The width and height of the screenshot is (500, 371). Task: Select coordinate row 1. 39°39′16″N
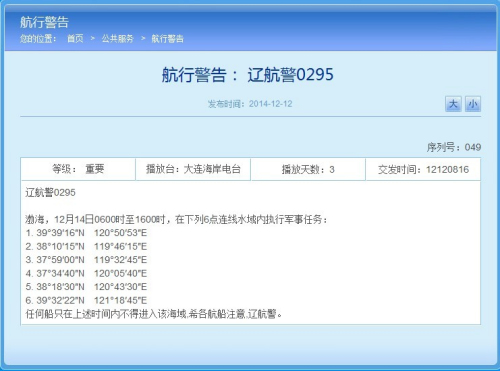pos(86,233)
